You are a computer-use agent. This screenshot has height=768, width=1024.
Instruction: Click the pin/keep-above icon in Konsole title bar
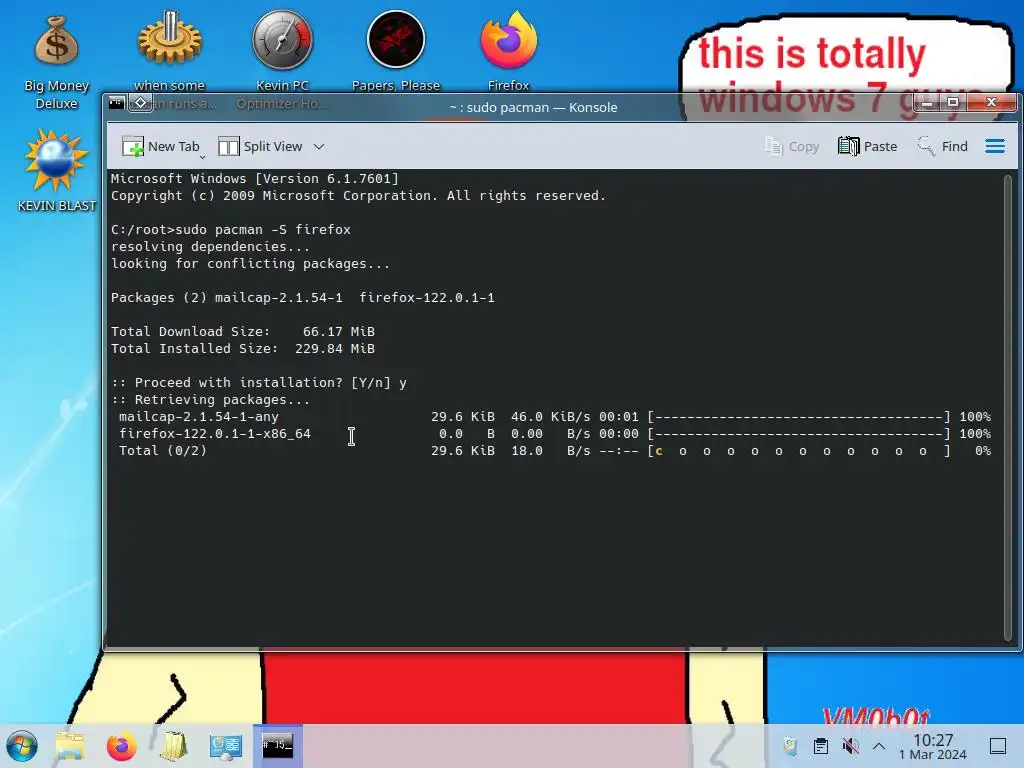tap(140, 103)
